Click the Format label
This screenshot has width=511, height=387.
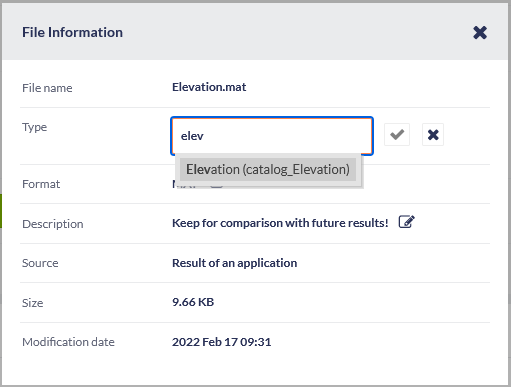pos(41,184)
